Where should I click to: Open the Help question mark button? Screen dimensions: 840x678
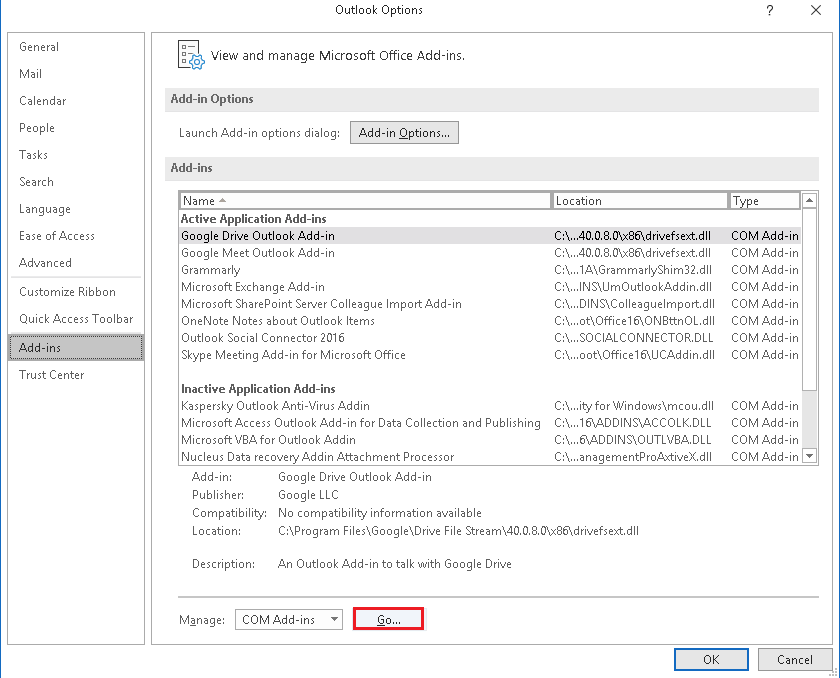tap(769, 10)
